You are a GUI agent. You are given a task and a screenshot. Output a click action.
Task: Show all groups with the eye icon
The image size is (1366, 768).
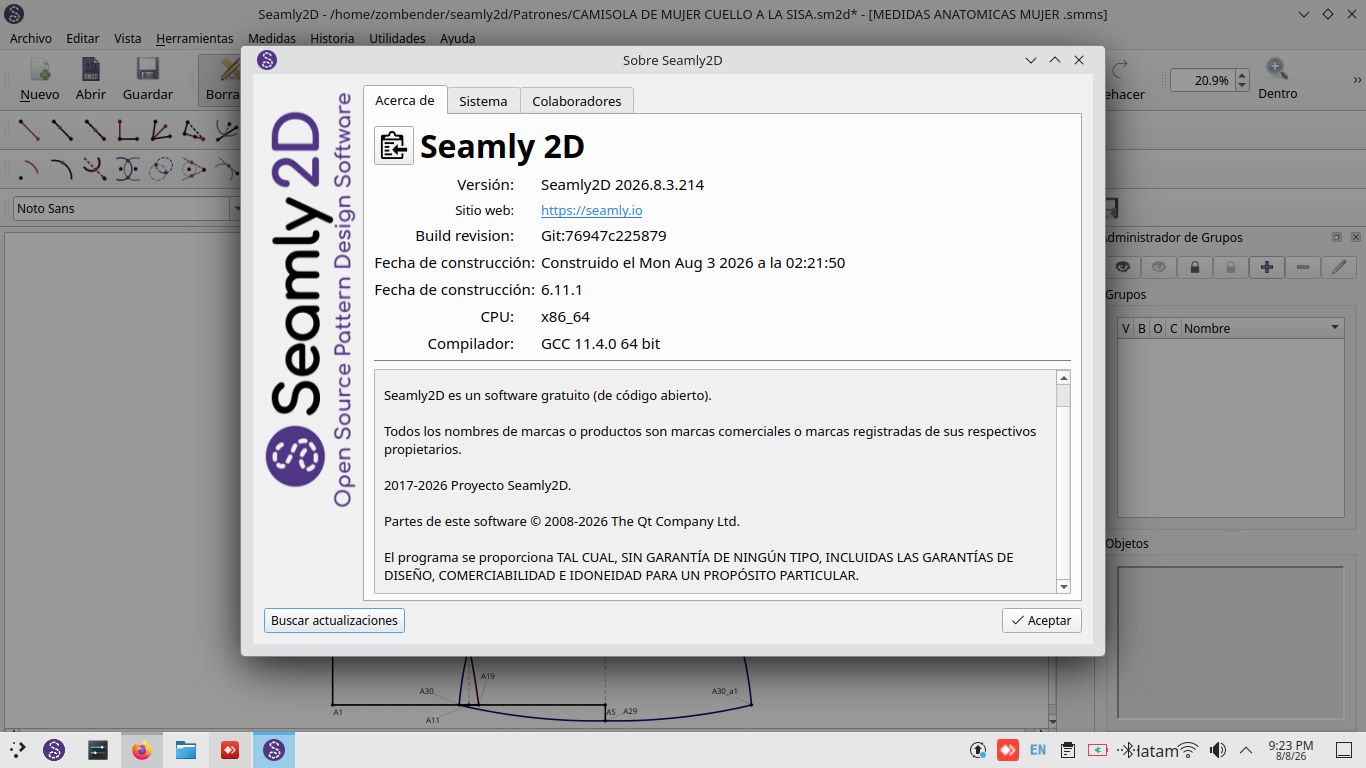point(1123,267)
